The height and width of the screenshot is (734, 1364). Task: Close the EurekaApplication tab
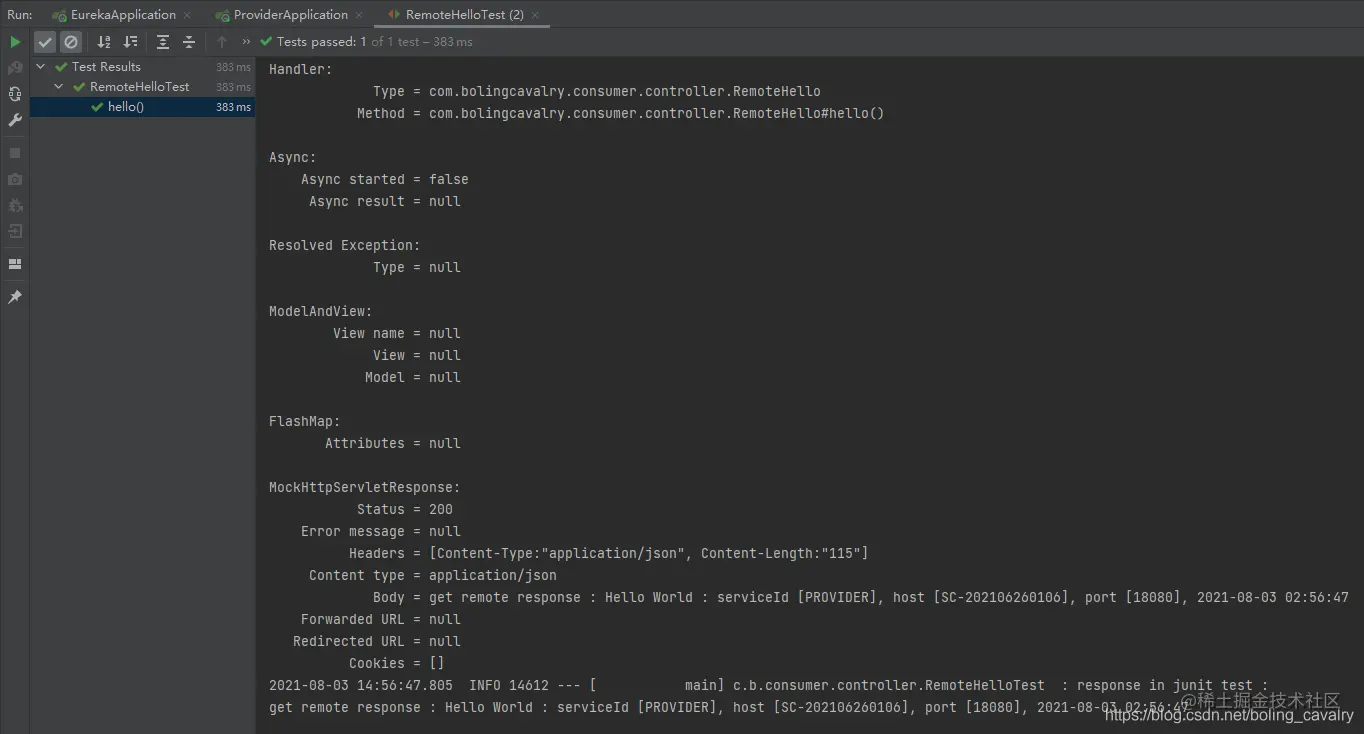[187, 16]
